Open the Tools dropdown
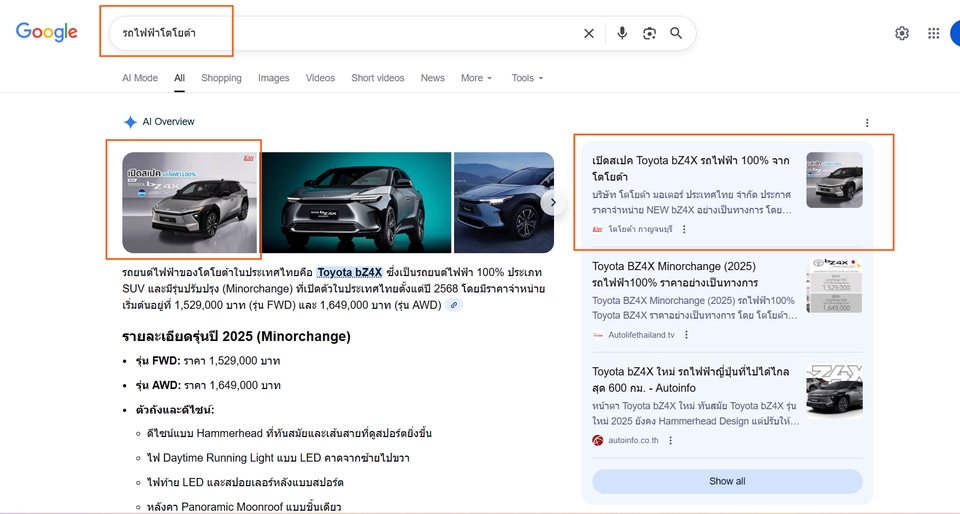Viewport: 960px width, 514px height. click(x=527, y=78)
